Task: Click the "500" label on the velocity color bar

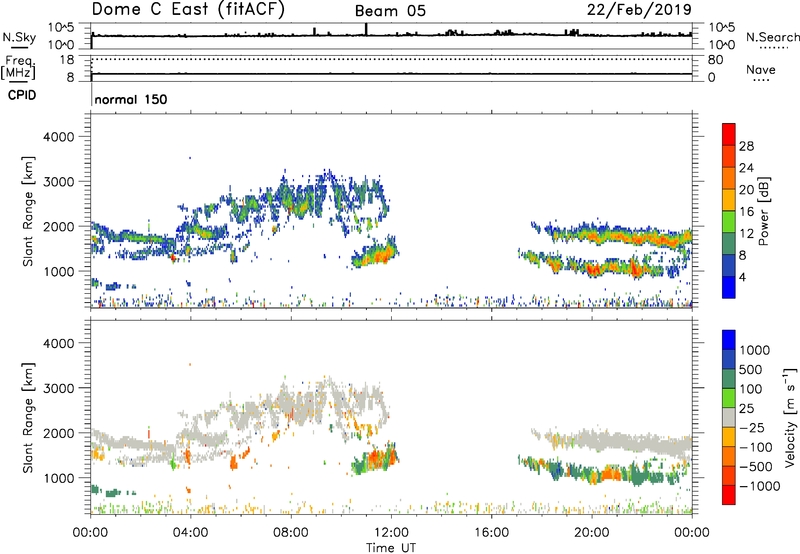Action: (x=751, y=370)
